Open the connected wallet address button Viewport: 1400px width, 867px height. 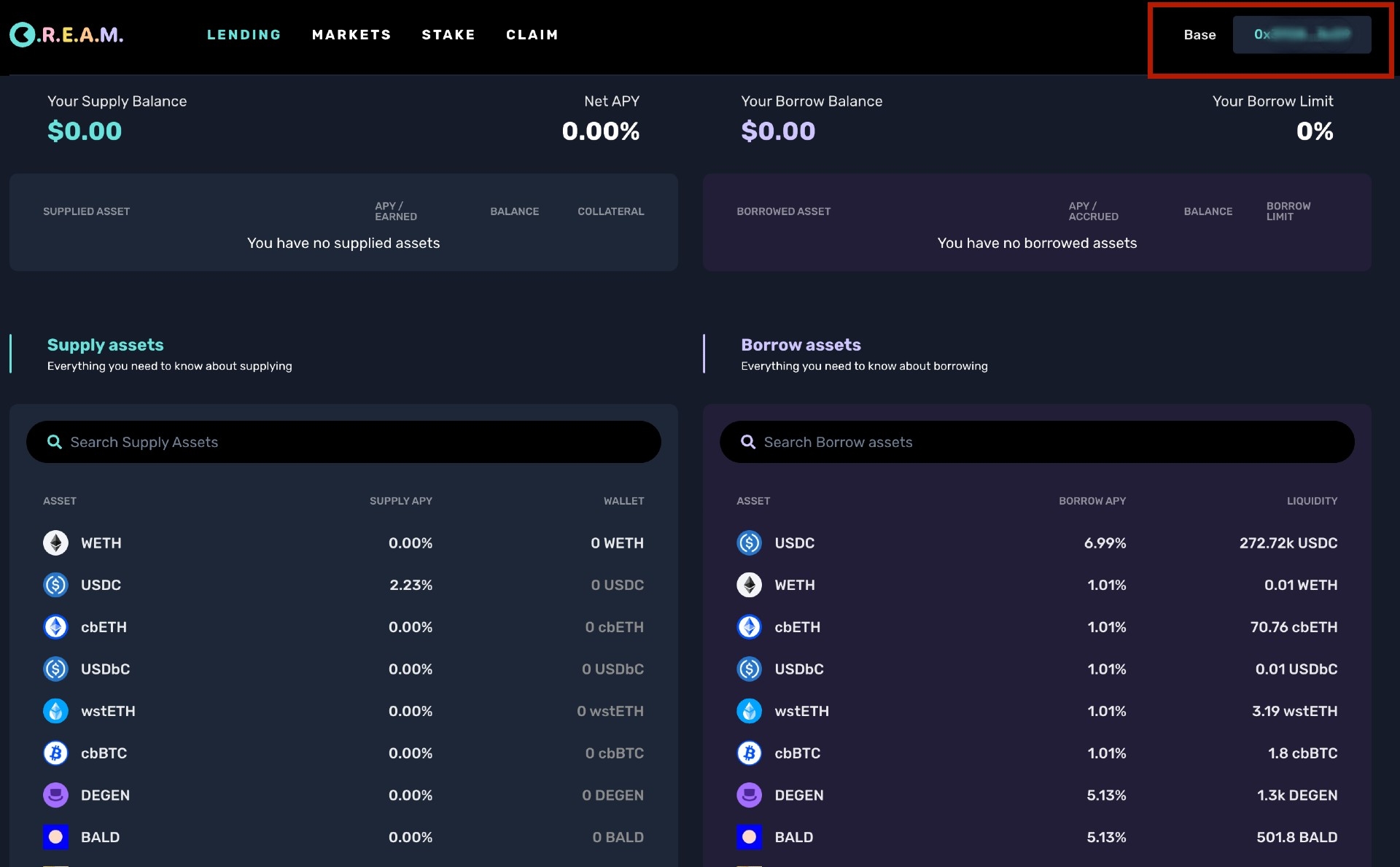point(1301,35)
